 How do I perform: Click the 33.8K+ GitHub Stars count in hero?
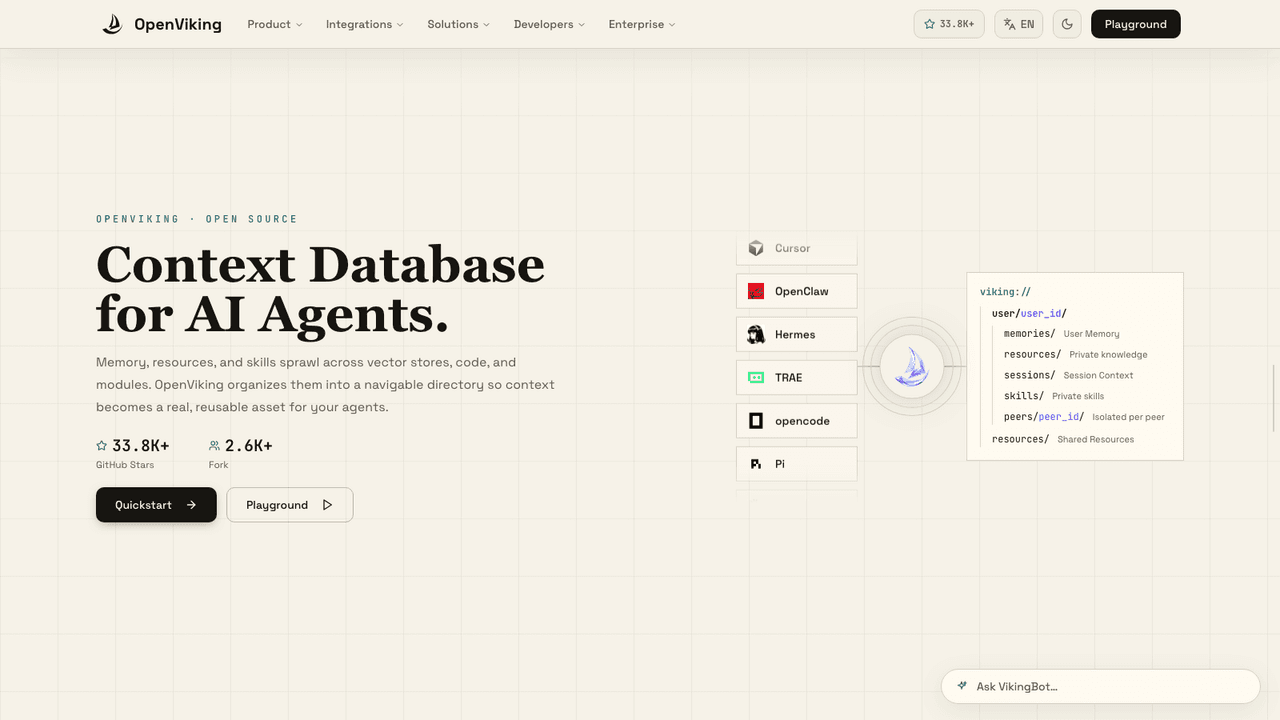tap(141, 446)
